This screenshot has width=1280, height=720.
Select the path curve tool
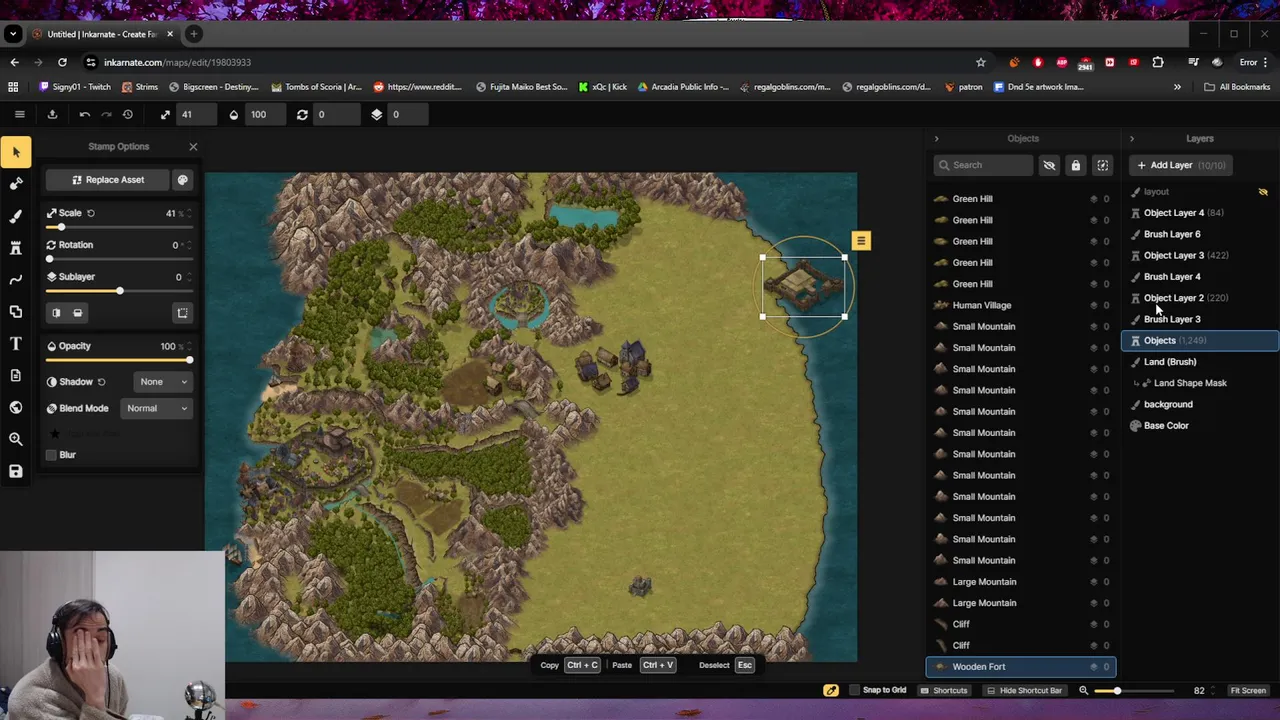click(x=16, y=280)
